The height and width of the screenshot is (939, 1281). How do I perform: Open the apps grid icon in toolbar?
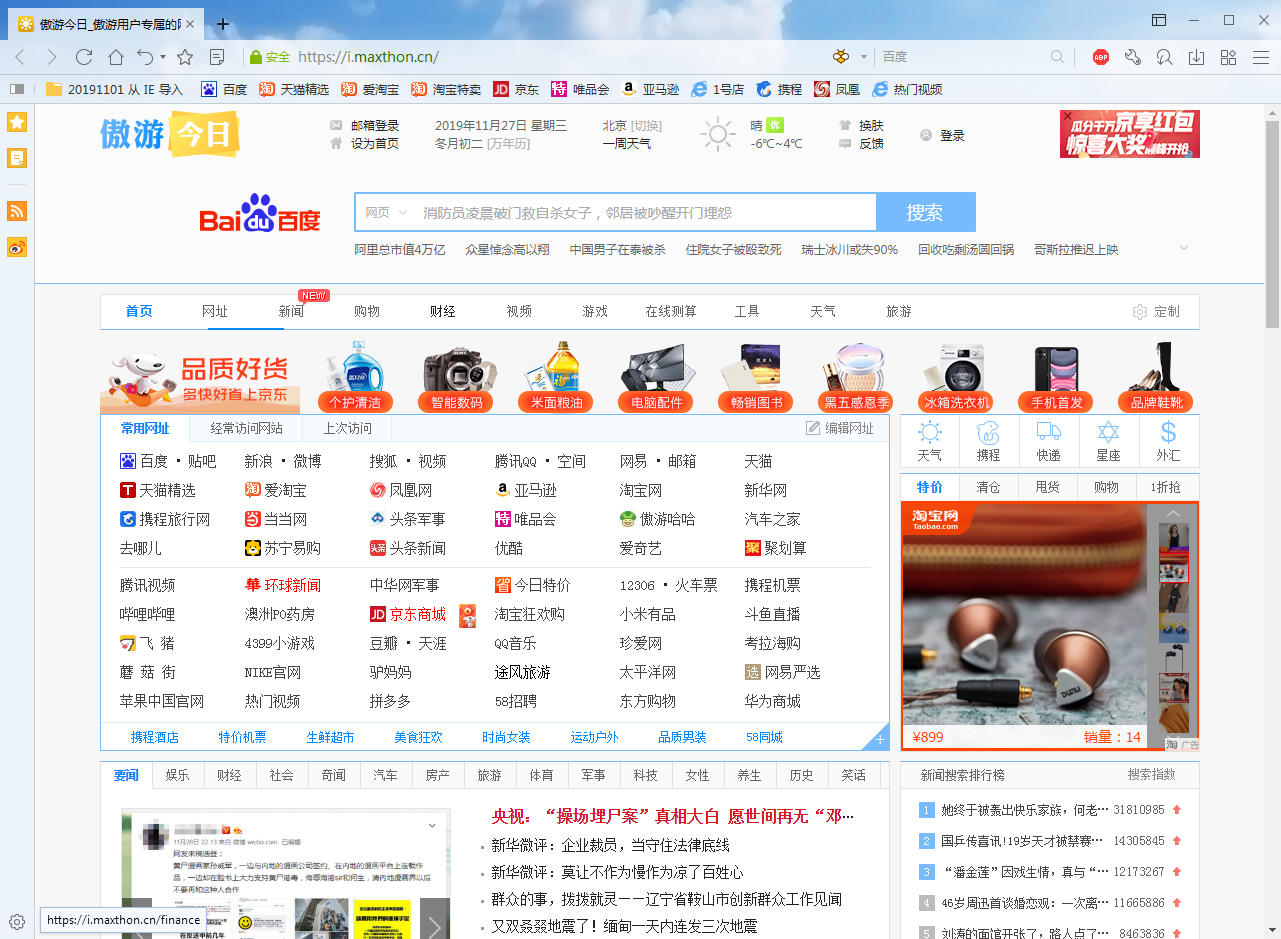1228,57
